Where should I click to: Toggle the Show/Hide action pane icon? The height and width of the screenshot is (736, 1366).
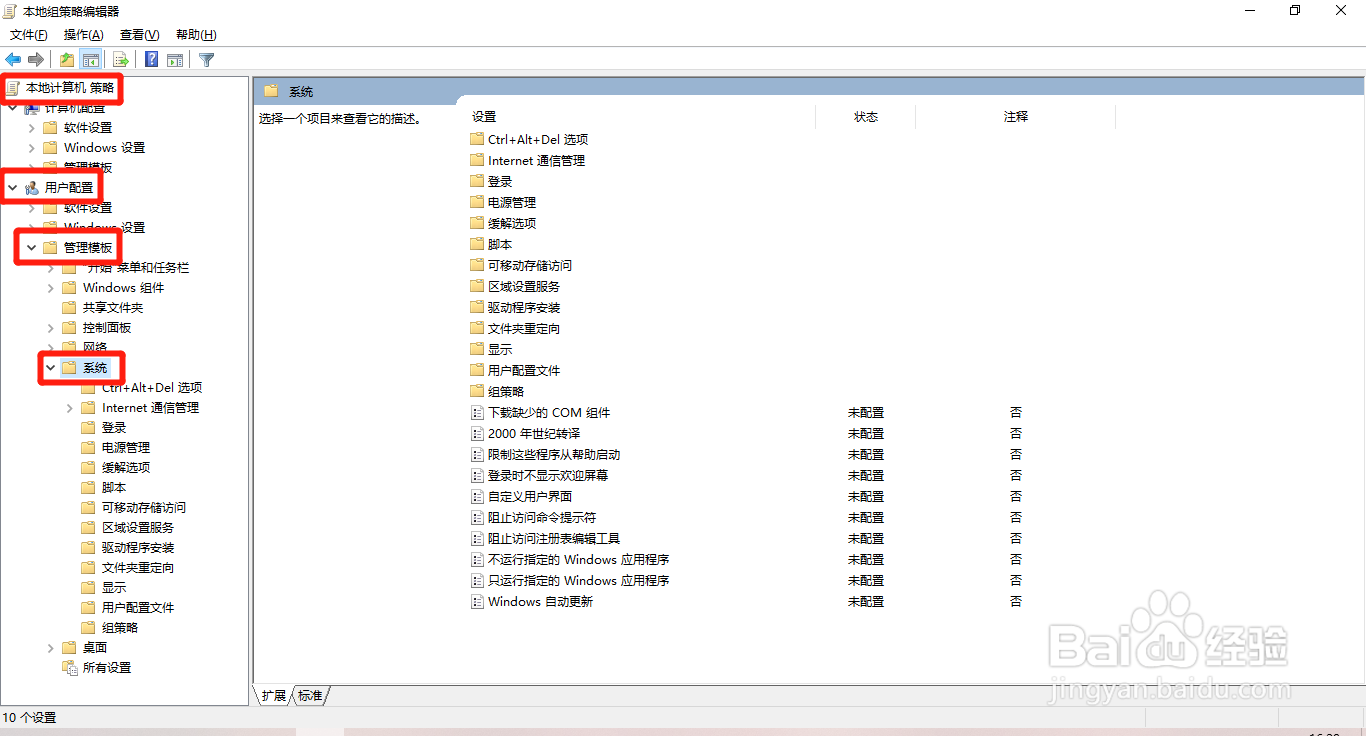175,59
